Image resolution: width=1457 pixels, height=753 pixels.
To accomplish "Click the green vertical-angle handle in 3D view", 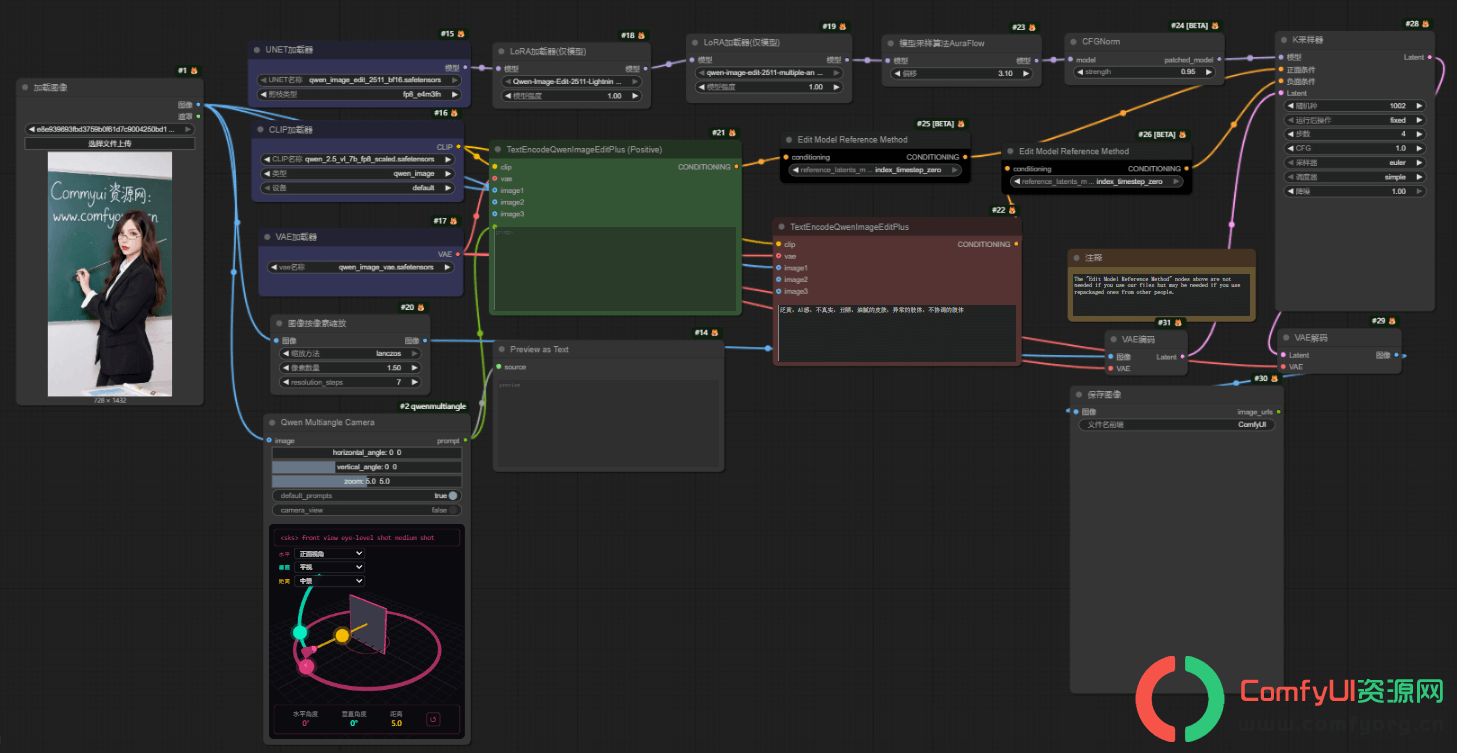I will (299, 632).
